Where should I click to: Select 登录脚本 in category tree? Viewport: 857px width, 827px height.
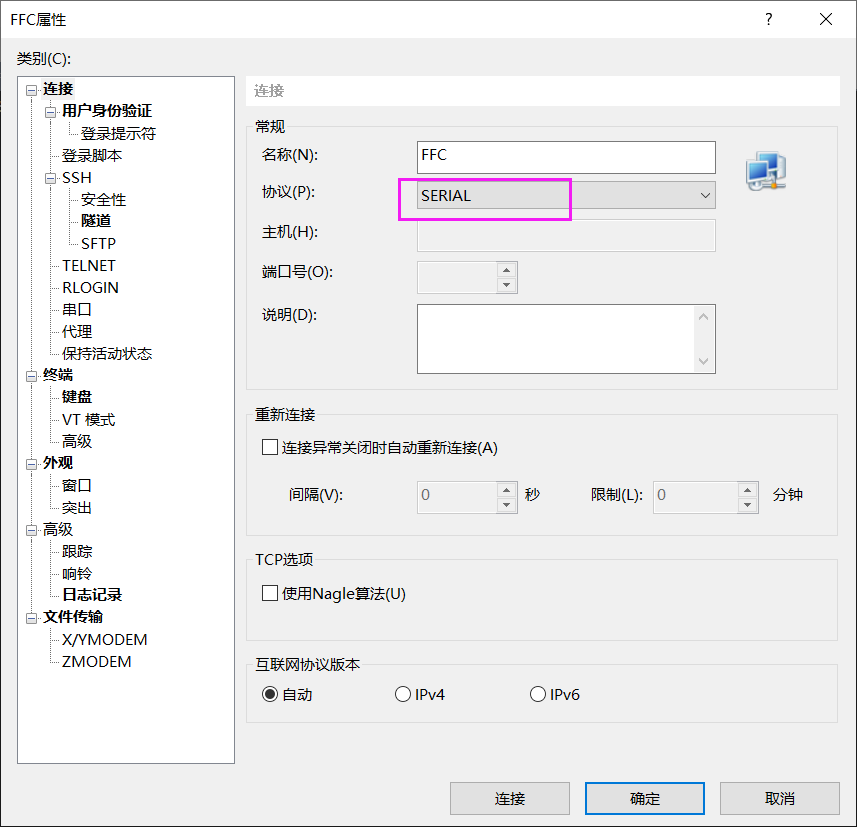[x=92, y=156]
